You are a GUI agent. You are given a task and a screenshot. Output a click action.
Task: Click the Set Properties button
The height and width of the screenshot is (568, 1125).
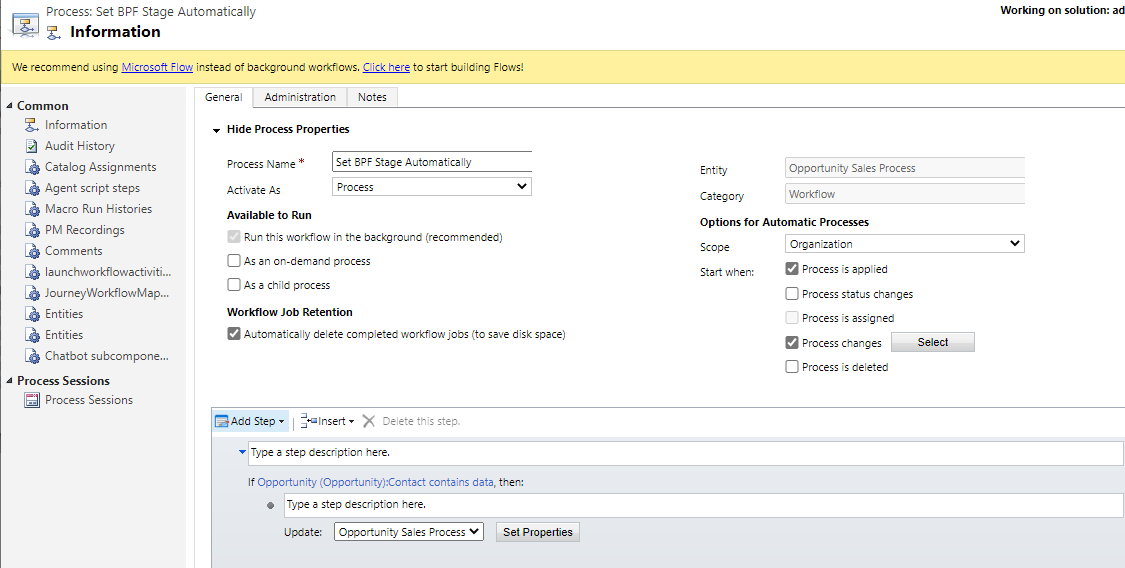tap(537, 532)
